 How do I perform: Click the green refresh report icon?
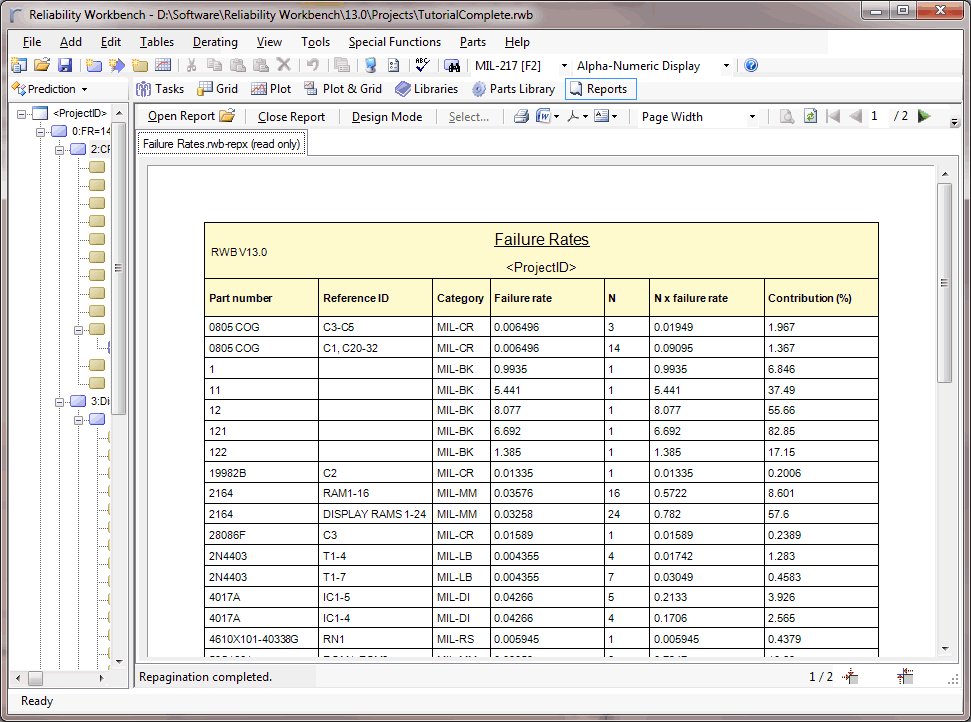(x=810, y=117)
